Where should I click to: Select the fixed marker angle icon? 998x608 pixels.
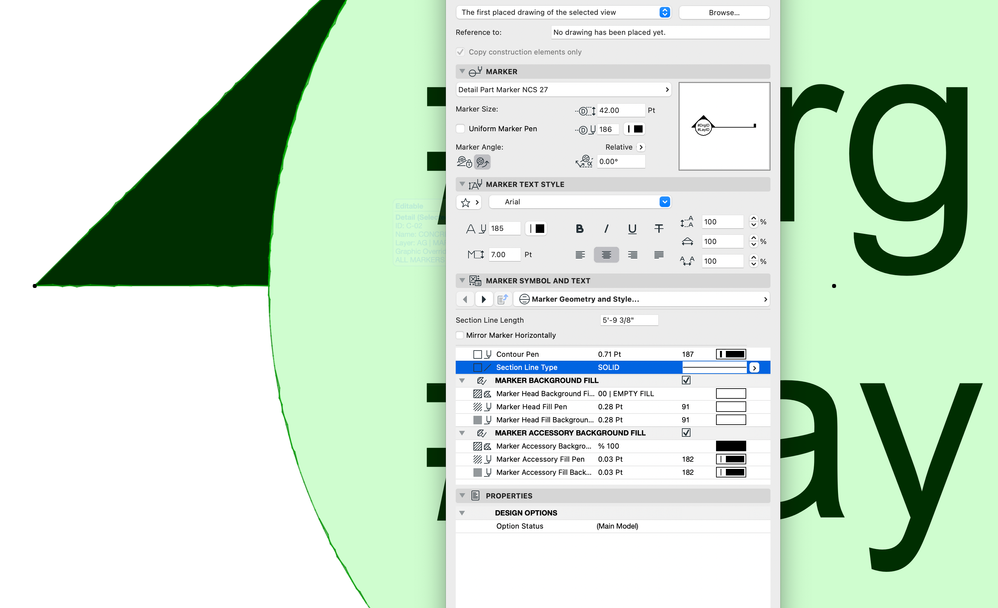point(462,161)
